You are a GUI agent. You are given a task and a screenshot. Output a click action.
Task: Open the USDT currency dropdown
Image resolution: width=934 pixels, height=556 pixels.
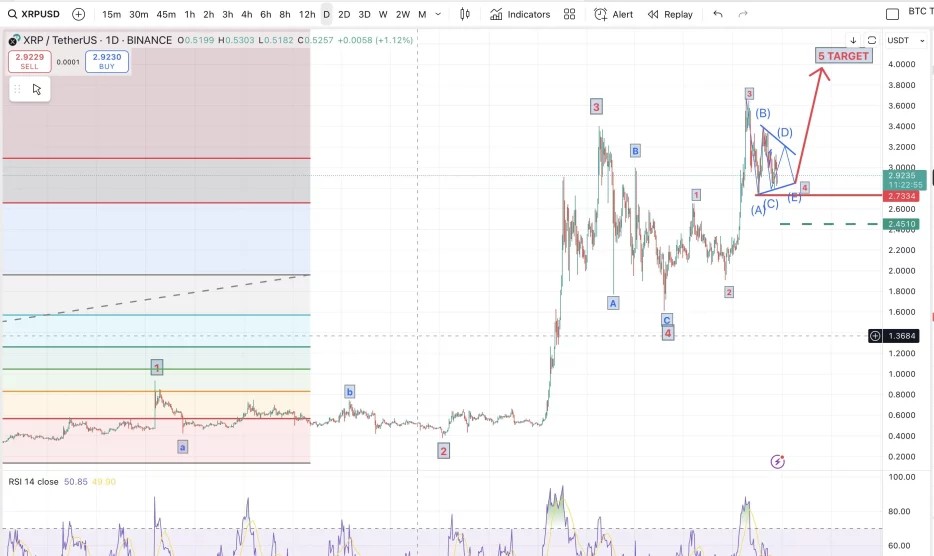coord(905,40)
